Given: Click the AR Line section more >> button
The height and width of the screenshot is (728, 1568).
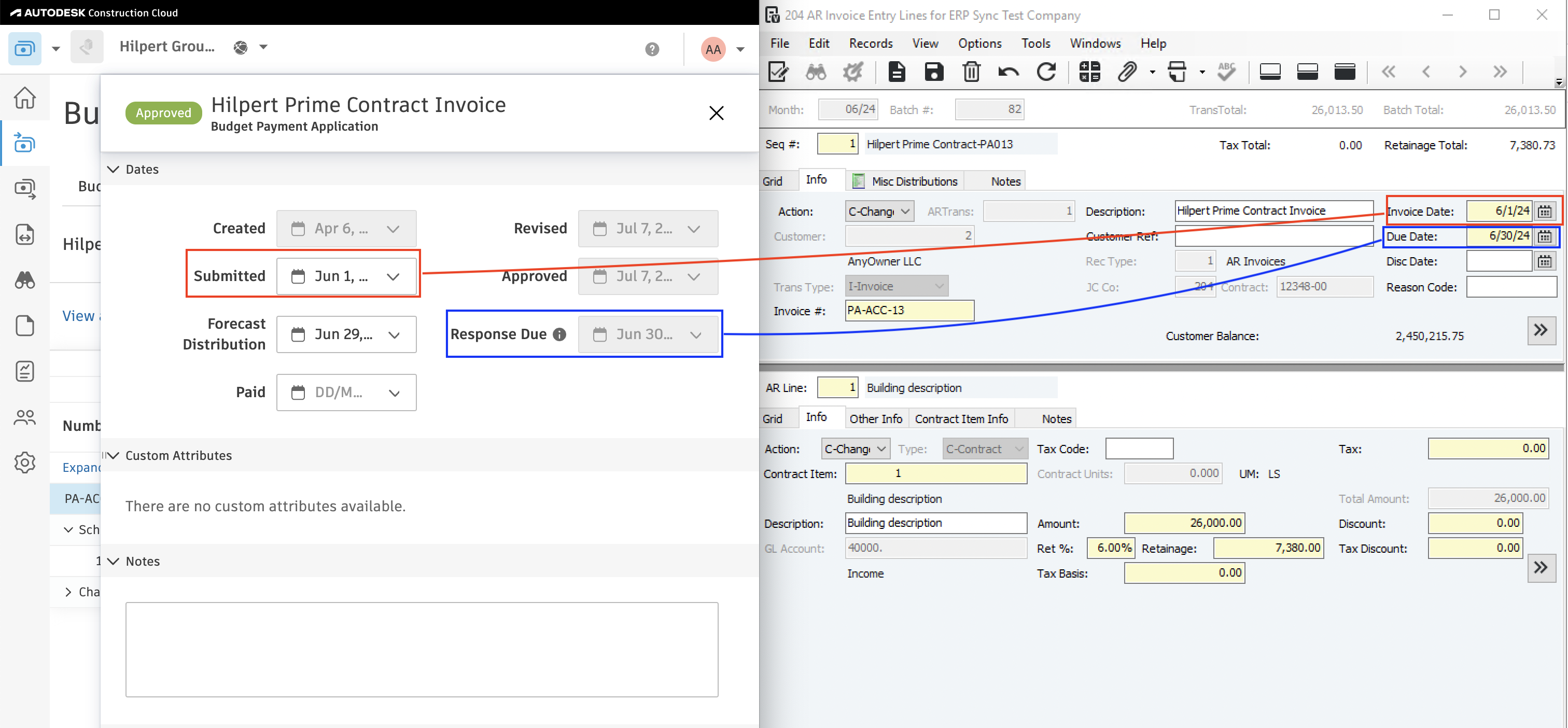Looking at the screenshot, I should click(1541, 568).
